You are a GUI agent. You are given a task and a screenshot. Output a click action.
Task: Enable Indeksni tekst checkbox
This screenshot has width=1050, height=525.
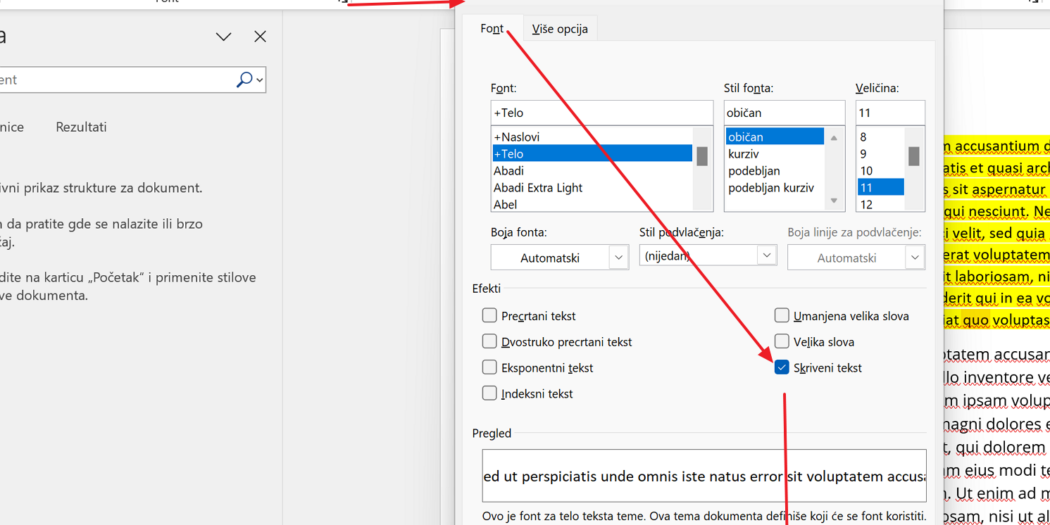490,394
